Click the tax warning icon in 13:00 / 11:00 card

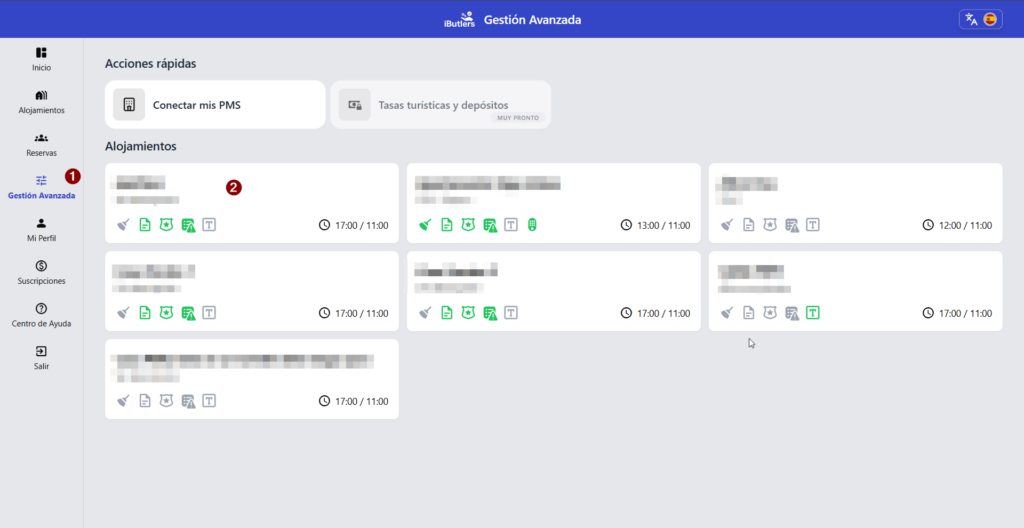[x=490, y=225]
